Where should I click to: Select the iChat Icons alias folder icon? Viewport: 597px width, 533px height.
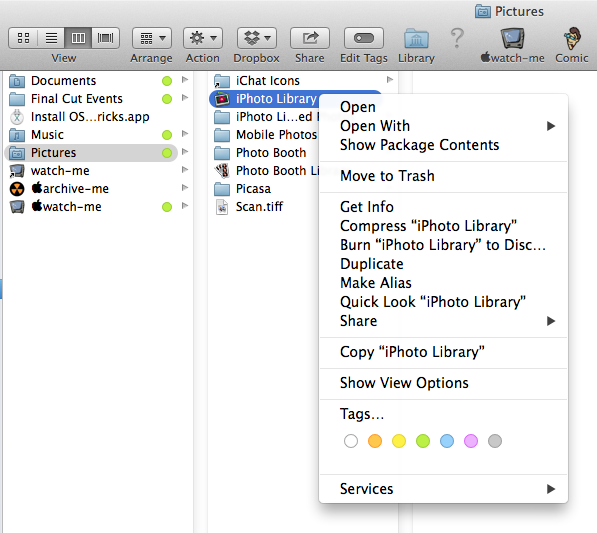point(222,81)
